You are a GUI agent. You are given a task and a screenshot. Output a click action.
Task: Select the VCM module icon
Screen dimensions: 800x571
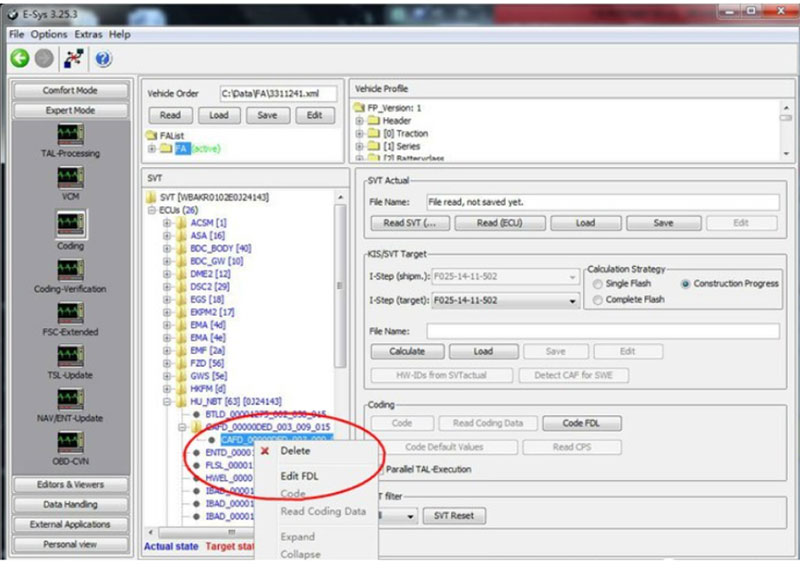[x=70, y=177]
